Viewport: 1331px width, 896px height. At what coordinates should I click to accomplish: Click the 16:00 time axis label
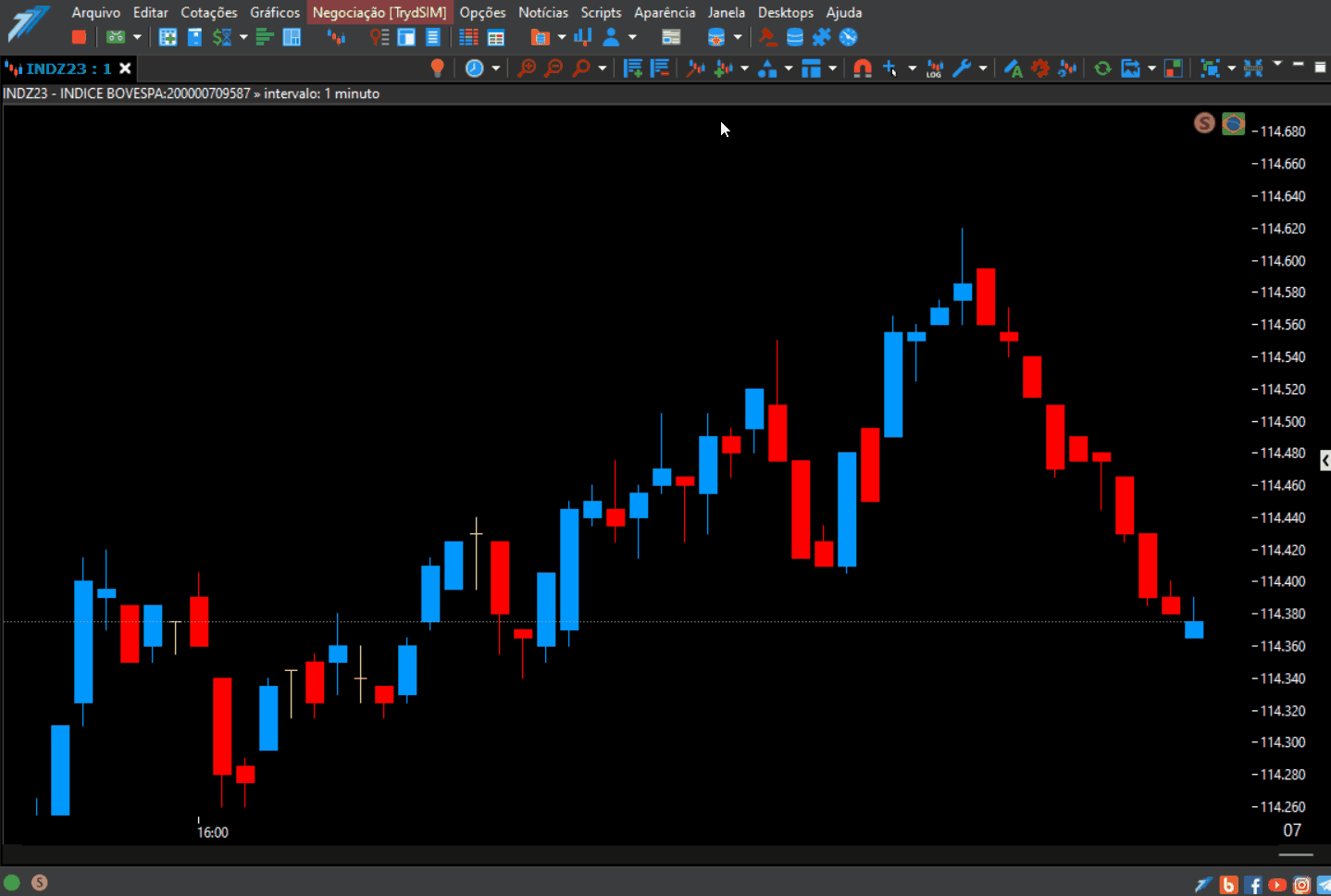[213, 832]
